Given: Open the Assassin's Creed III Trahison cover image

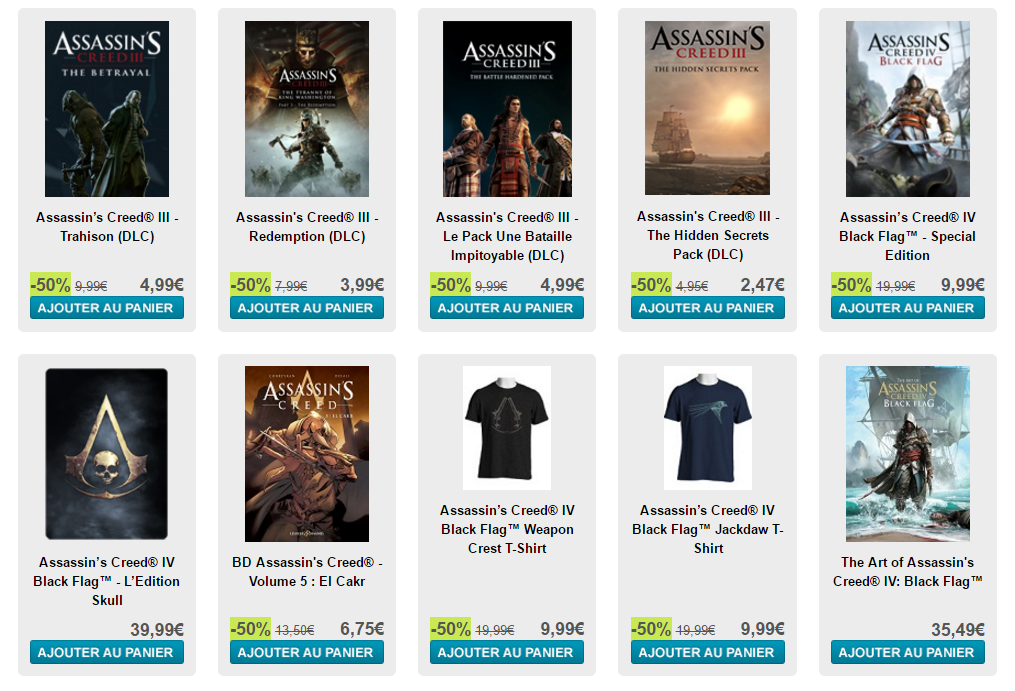Looking at the screenshot, I should 107,109.
